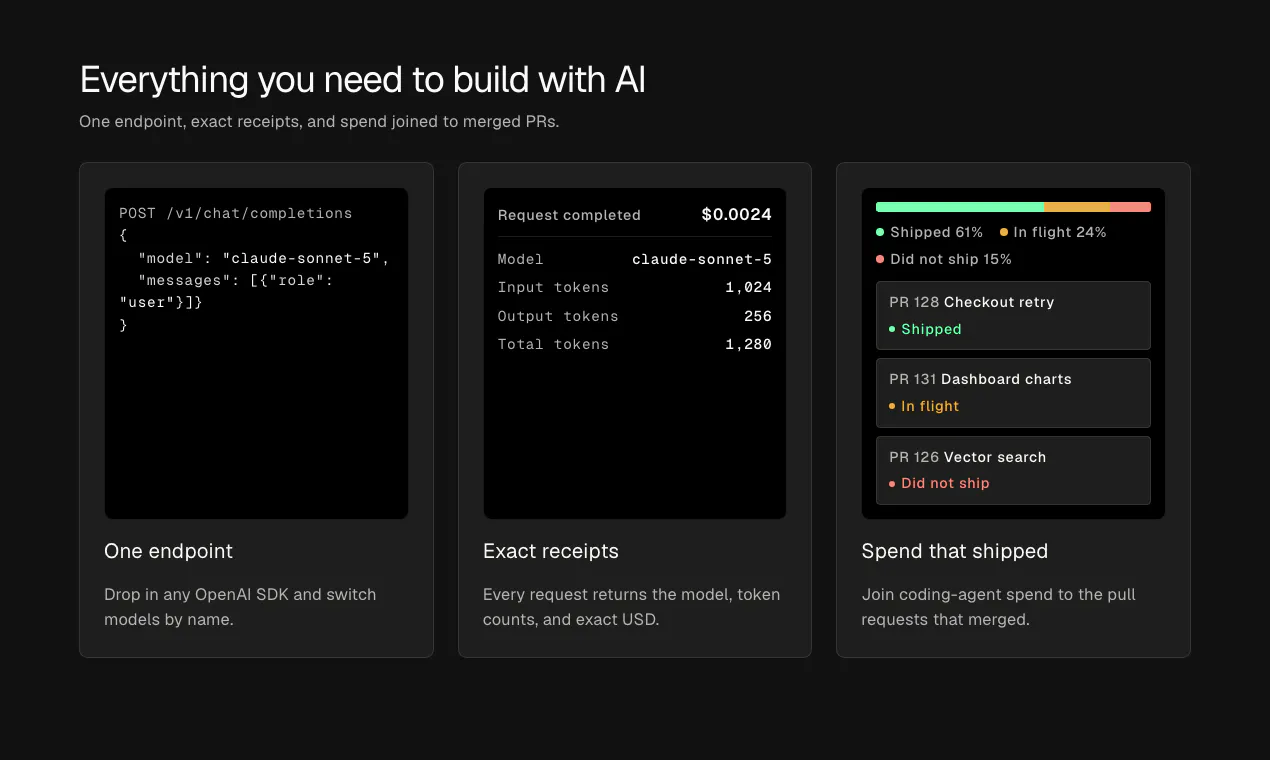
Task: Click the orange In flight status dot in PR 131
Action: tap(892, 406)
